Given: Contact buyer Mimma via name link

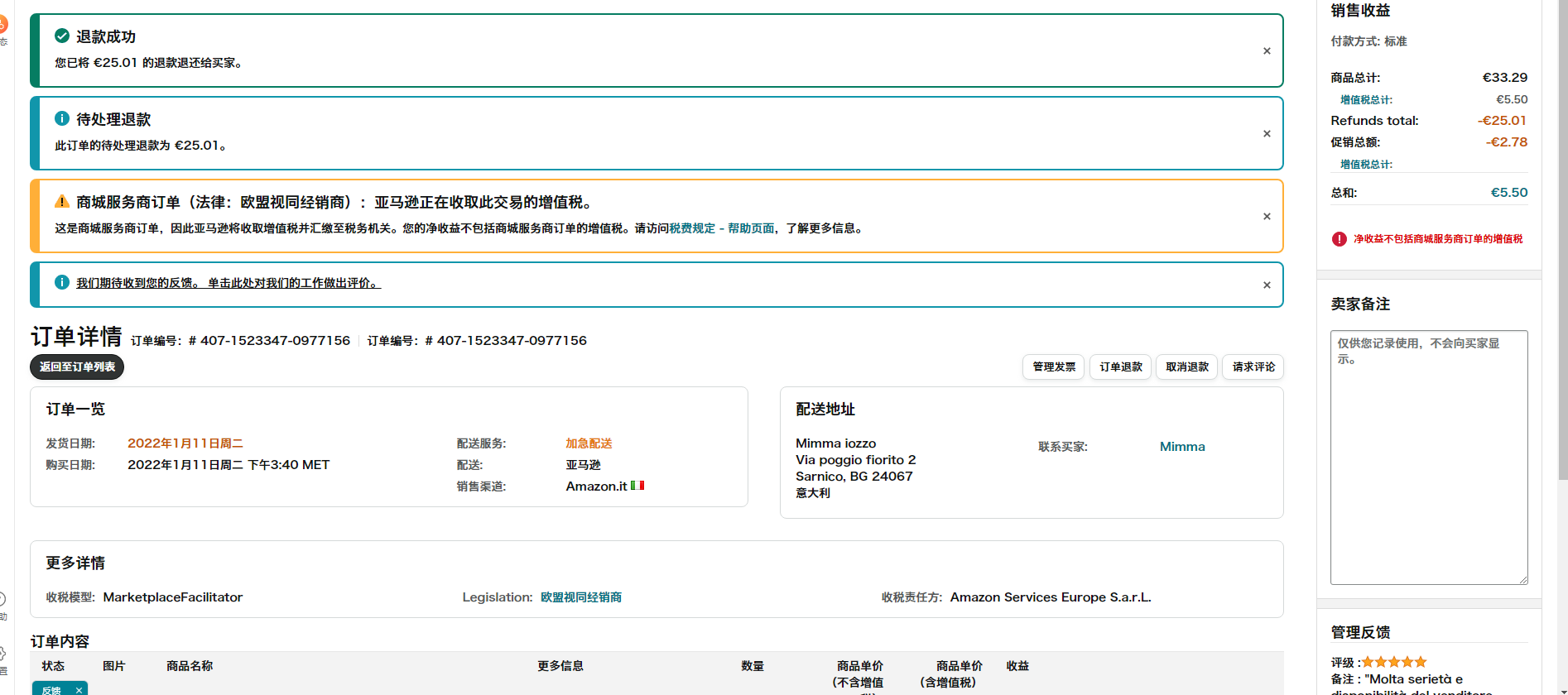Looking at the screenshot, I should (1181, 447).
